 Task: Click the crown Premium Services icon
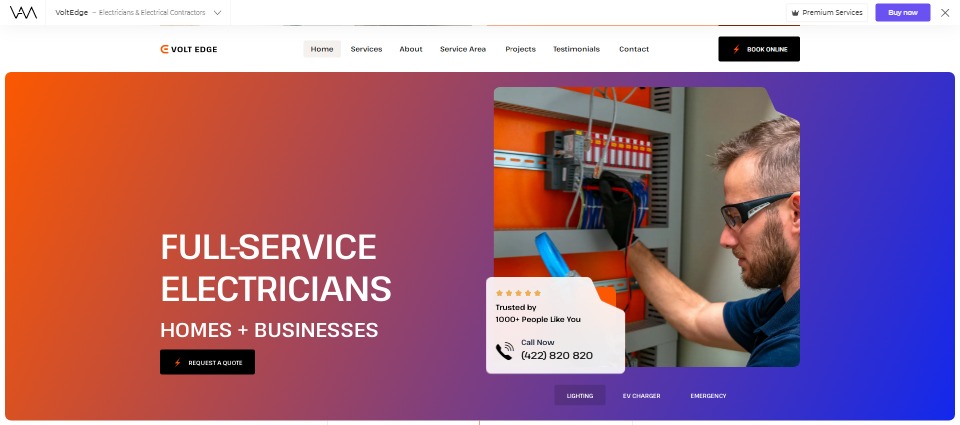coord(795,13)
